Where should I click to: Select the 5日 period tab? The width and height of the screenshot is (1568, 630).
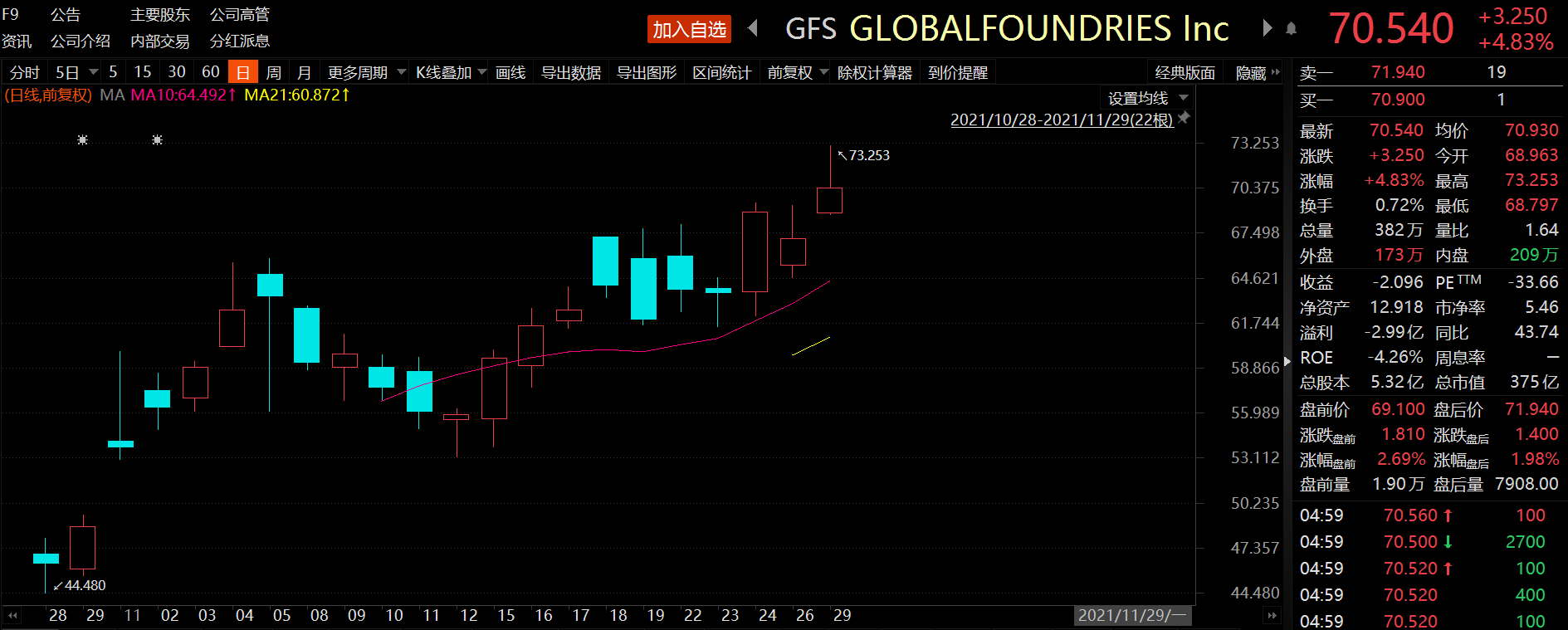pyautogui.click(x=67, y=72)
